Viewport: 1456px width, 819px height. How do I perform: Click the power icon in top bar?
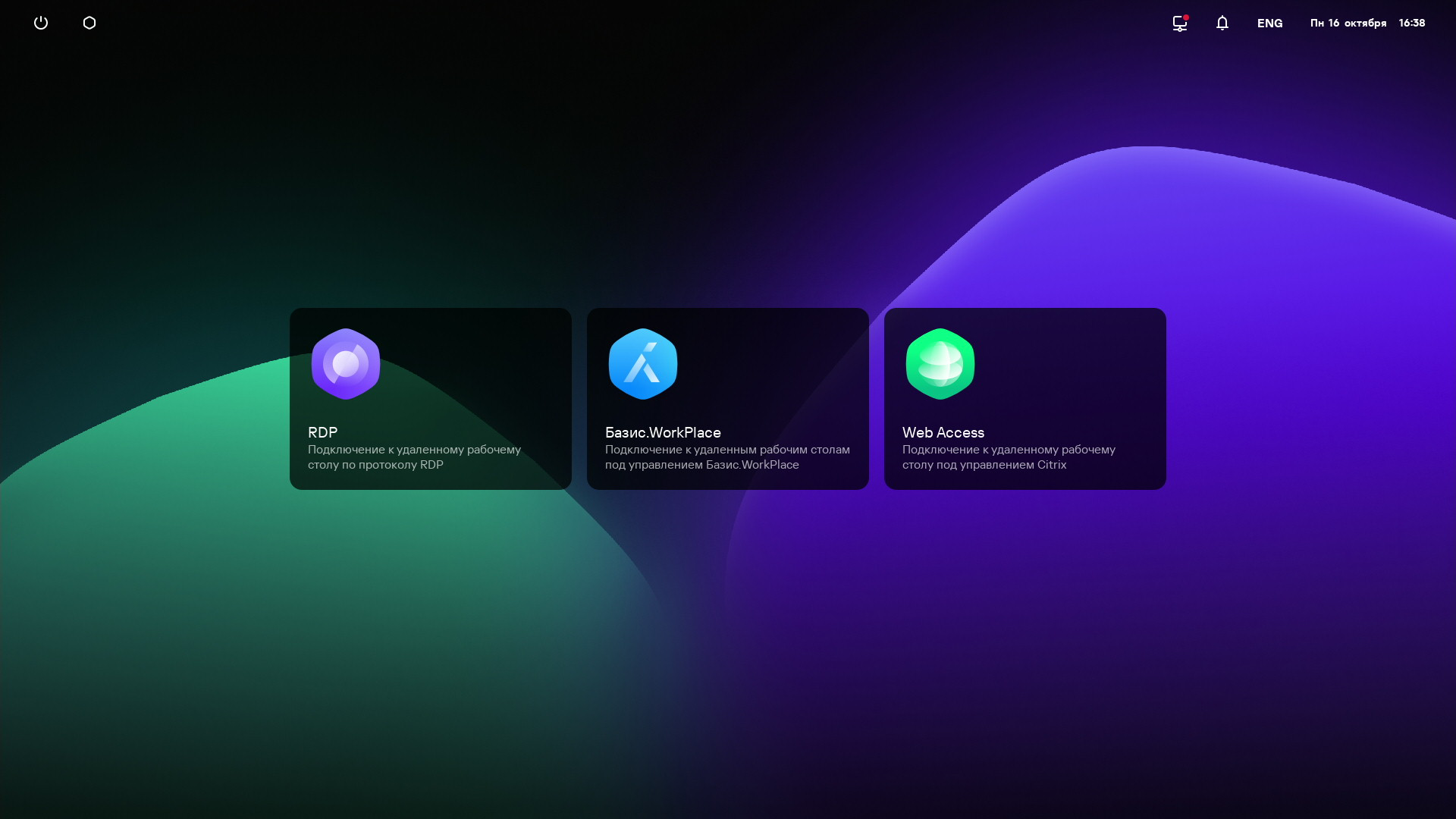click(x=41, y=23)
